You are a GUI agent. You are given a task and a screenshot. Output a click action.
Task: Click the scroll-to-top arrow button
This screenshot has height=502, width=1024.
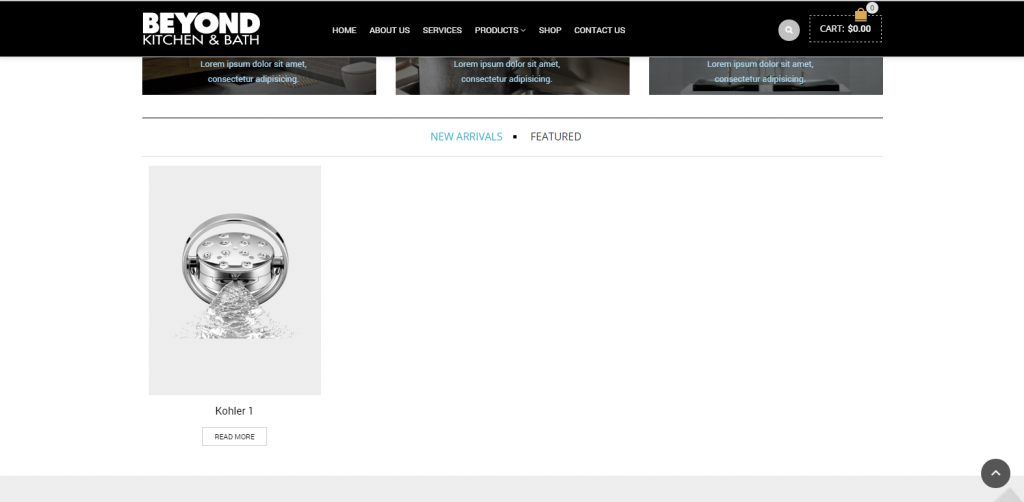click(x=995, y=473)
